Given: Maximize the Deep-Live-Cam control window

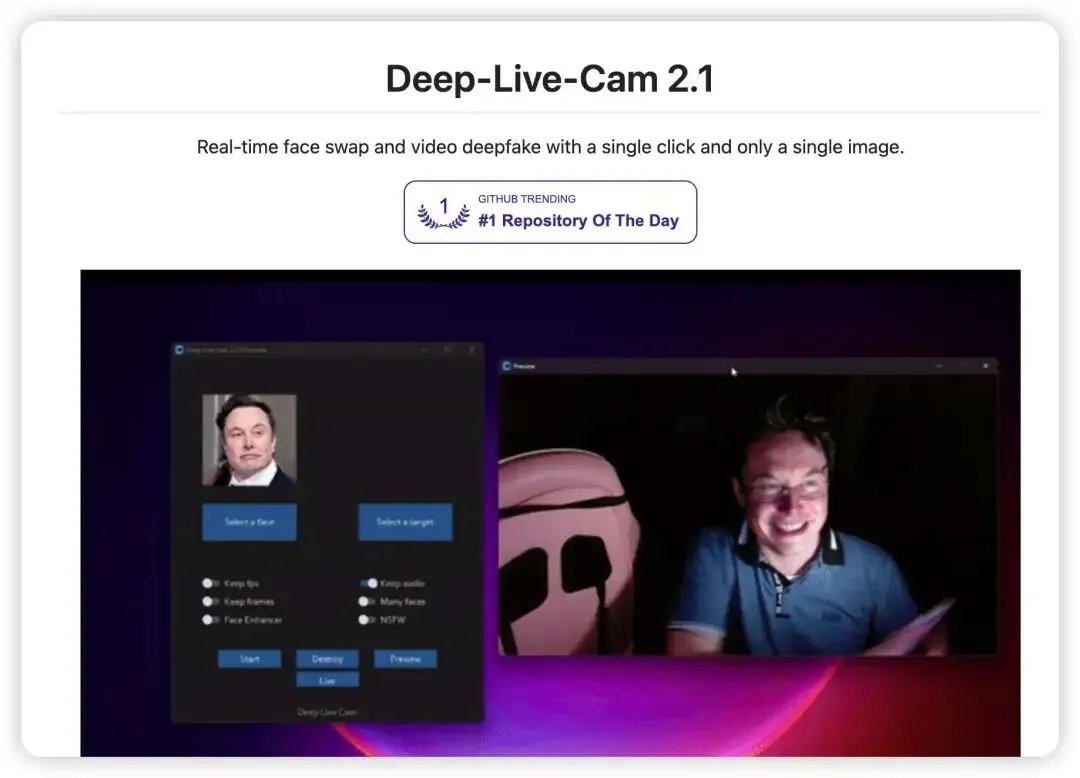Looking at the screenshot, I should [448, 350].
